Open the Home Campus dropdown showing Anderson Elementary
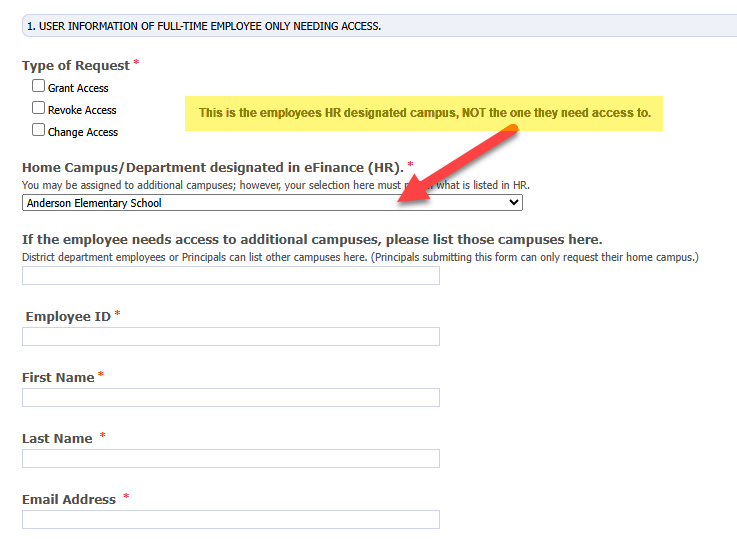 pos(272,203)
